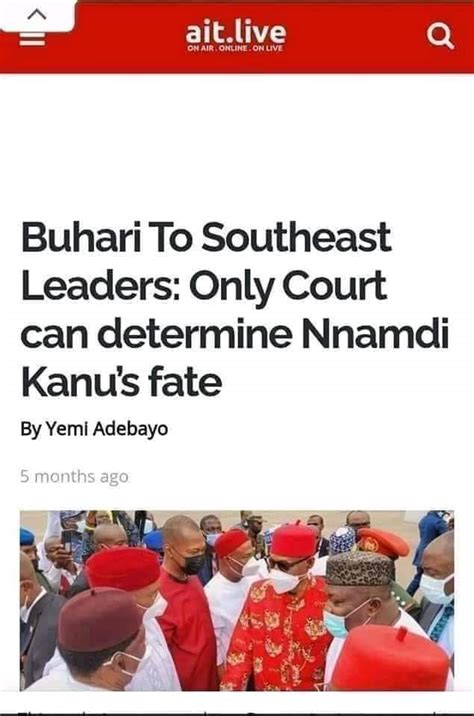Viewport: 474px width, 716px height.
Task: Open the search magnifier icon
Action: tap(440, 36)
